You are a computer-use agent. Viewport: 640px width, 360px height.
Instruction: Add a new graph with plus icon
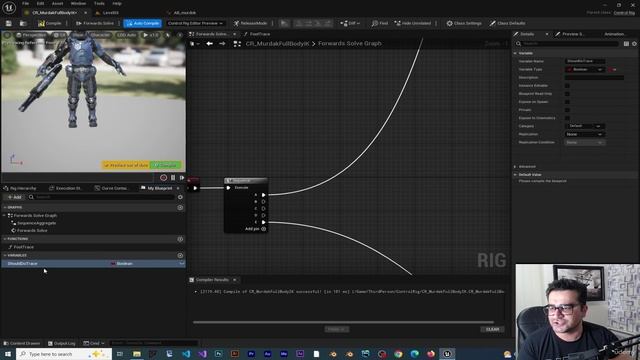(x=180, y=207)
